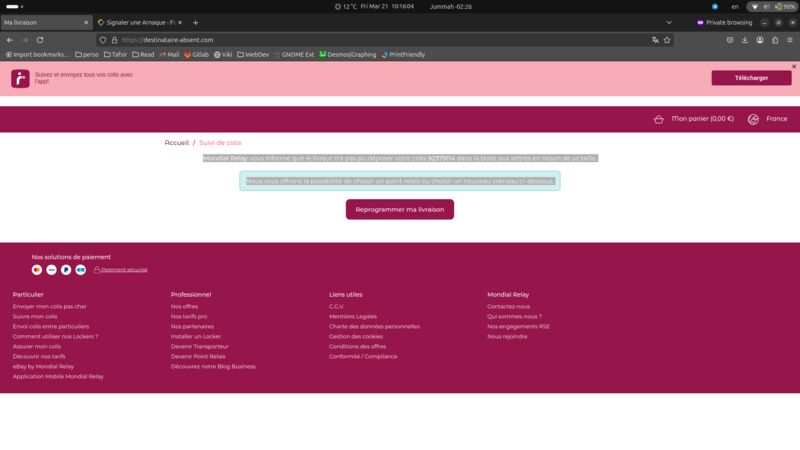
Task: Show site security padlock info
Action: pos(114,40)
